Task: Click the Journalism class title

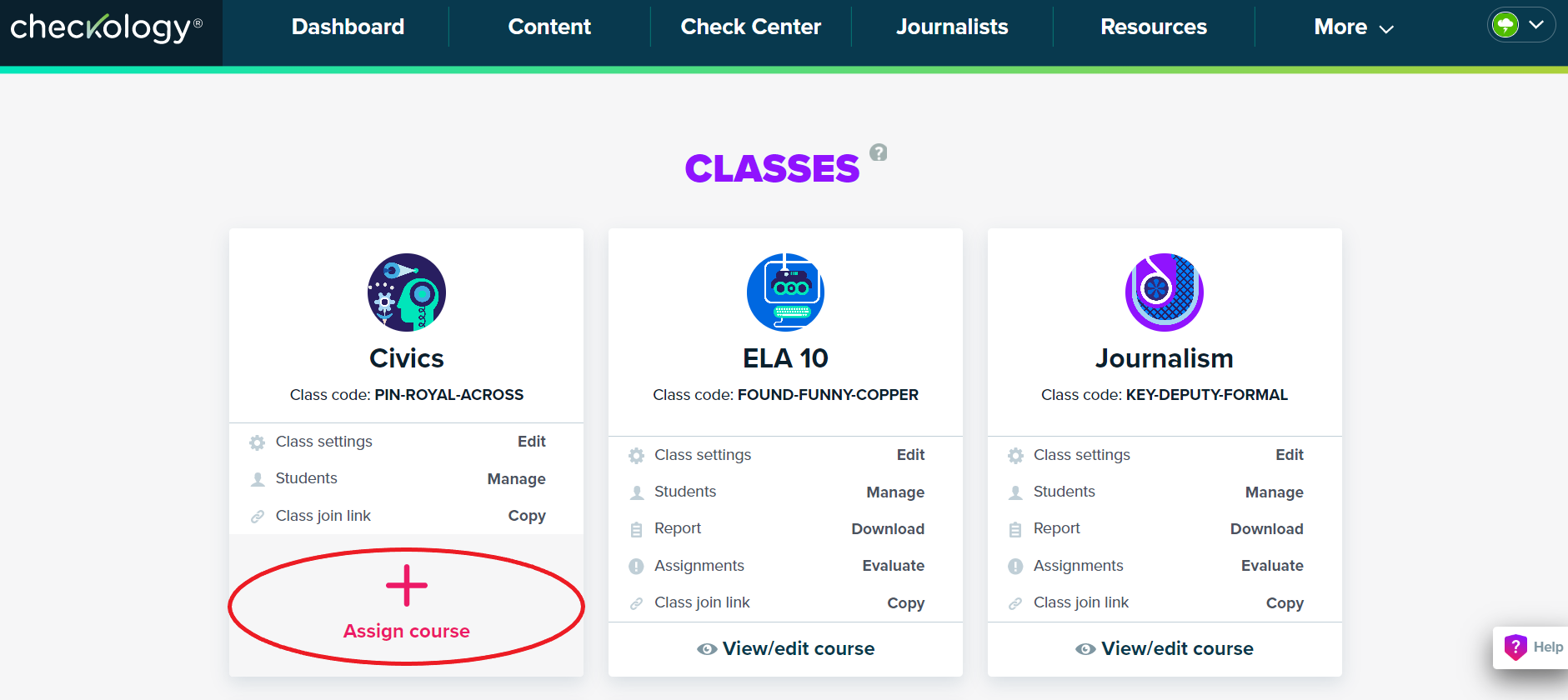Action: (1165, 358)
